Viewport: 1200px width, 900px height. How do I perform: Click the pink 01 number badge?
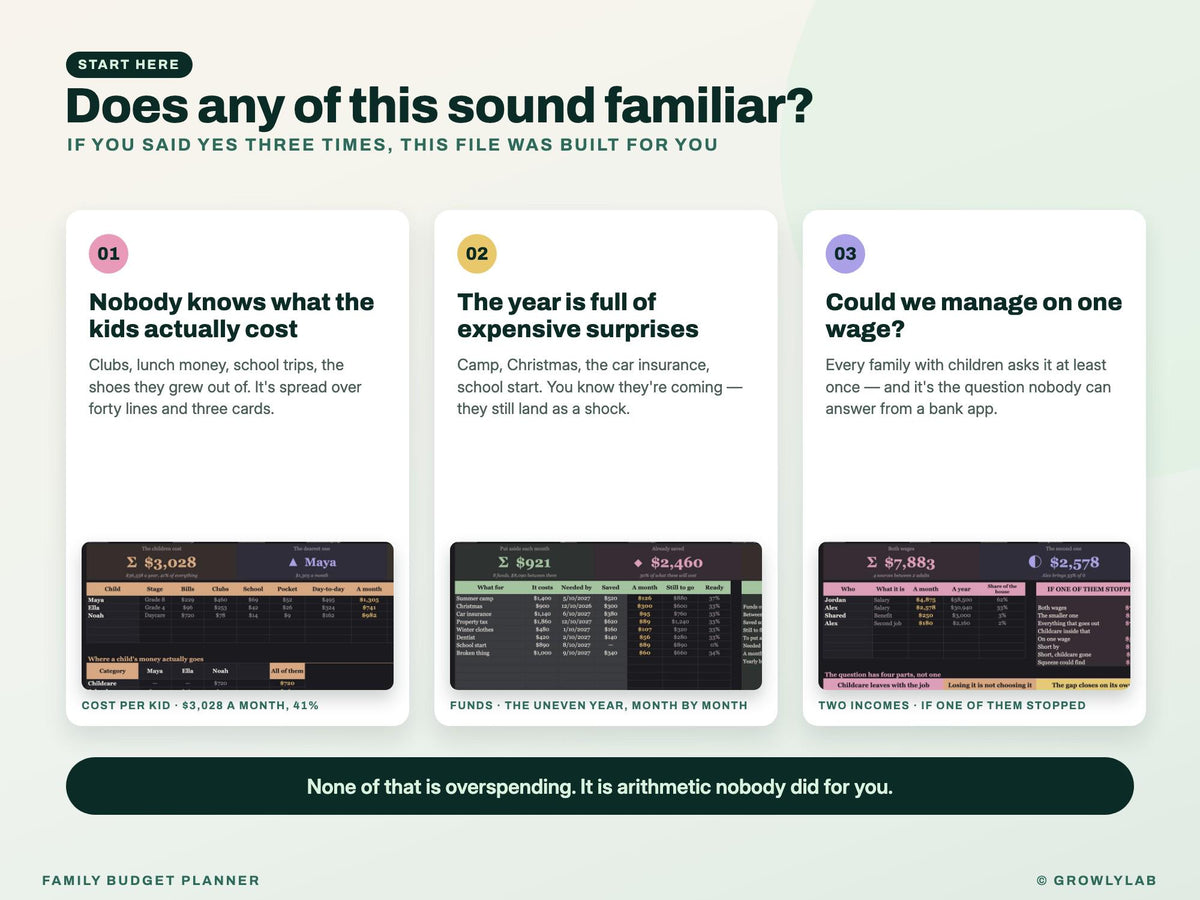(109, 254)
